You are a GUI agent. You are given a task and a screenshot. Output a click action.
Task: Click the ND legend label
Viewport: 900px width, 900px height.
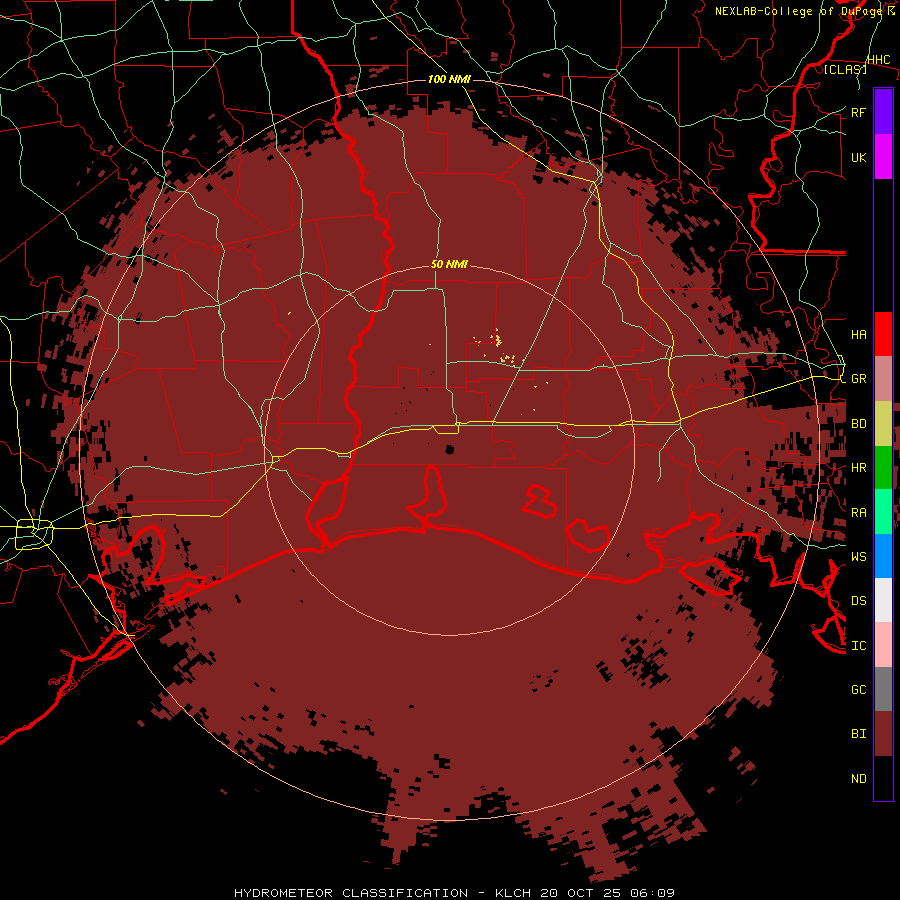point(859,779)
